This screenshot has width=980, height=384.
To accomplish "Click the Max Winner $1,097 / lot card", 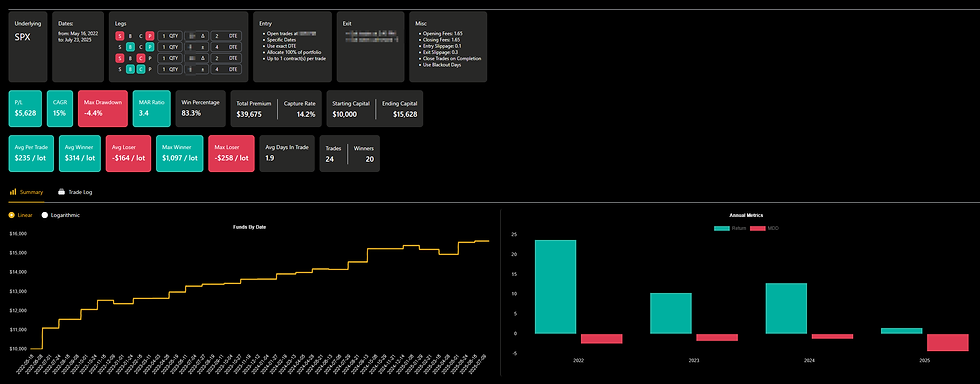I will [x=179, y=153].
